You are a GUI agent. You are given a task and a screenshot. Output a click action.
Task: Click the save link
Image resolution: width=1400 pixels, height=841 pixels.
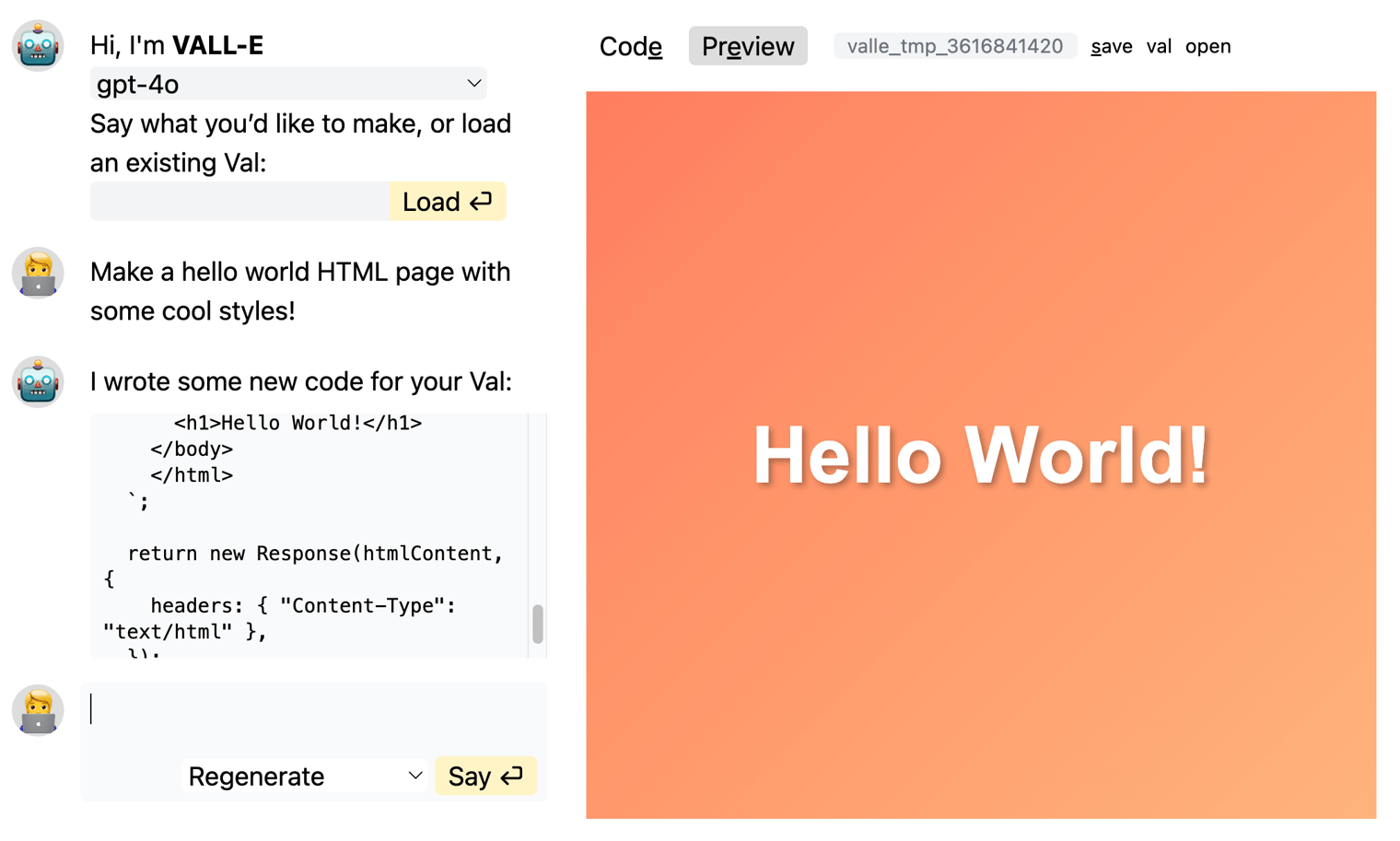pos(1111,46)
